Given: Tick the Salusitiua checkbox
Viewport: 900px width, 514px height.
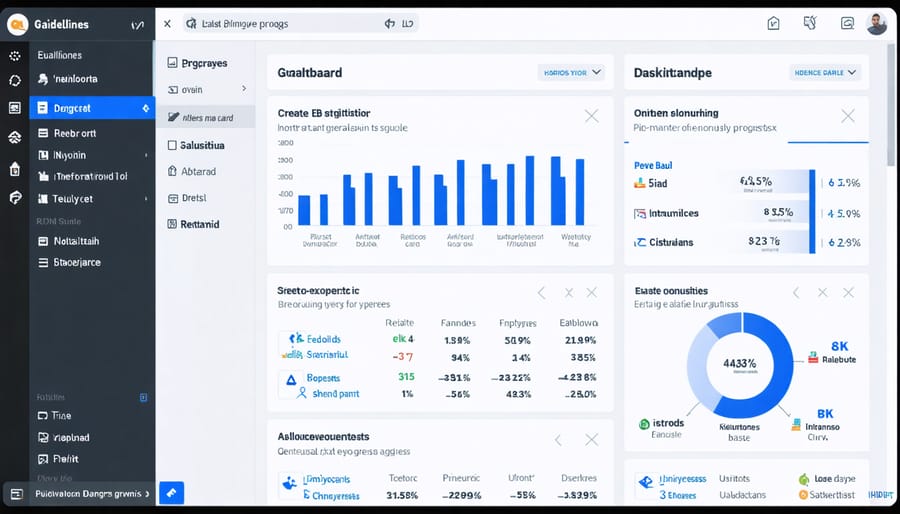Looking at the screenshot, I should tap(172, 145).
